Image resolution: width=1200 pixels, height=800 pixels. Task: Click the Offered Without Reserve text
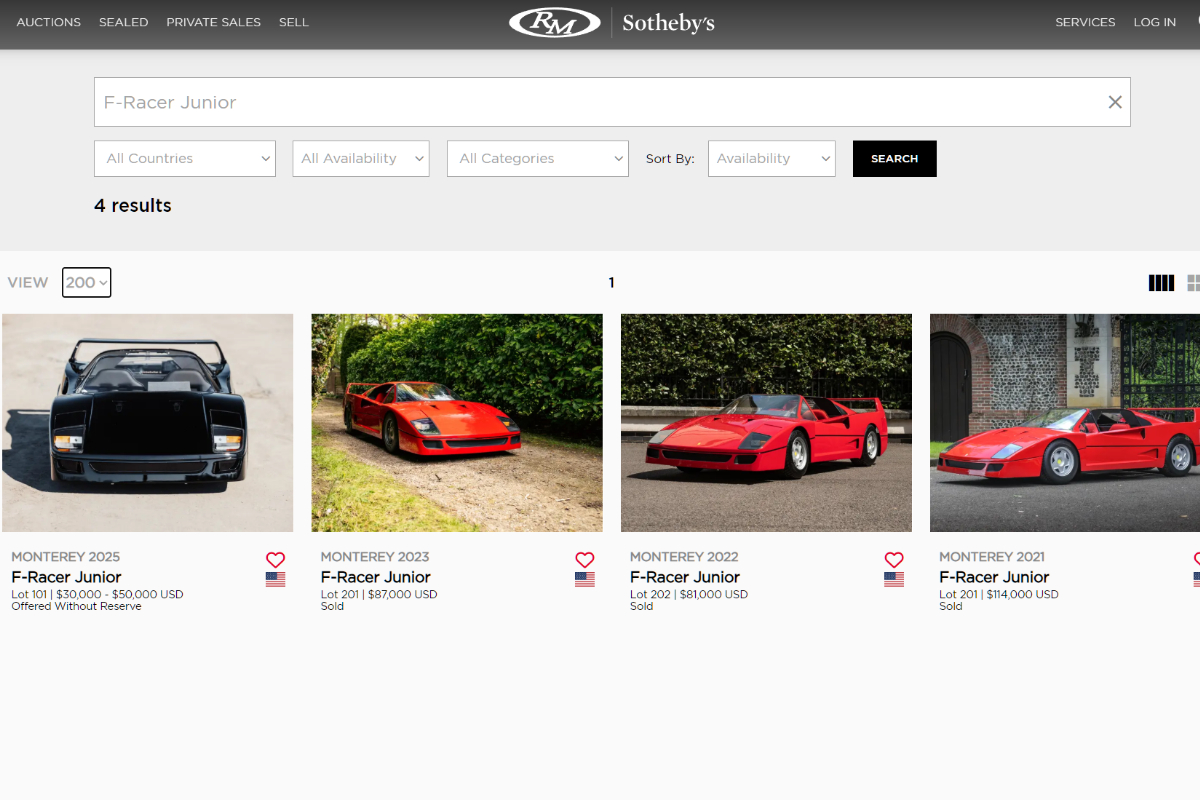76,606
